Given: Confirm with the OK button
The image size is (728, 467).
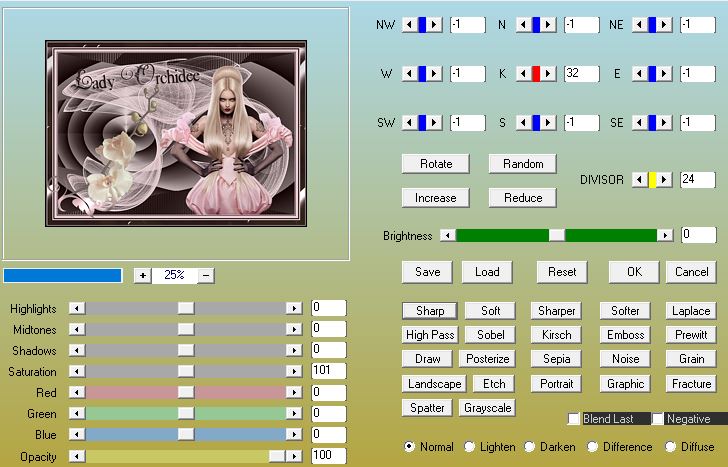Looking at the screenshot, I should tap(634, 272).
